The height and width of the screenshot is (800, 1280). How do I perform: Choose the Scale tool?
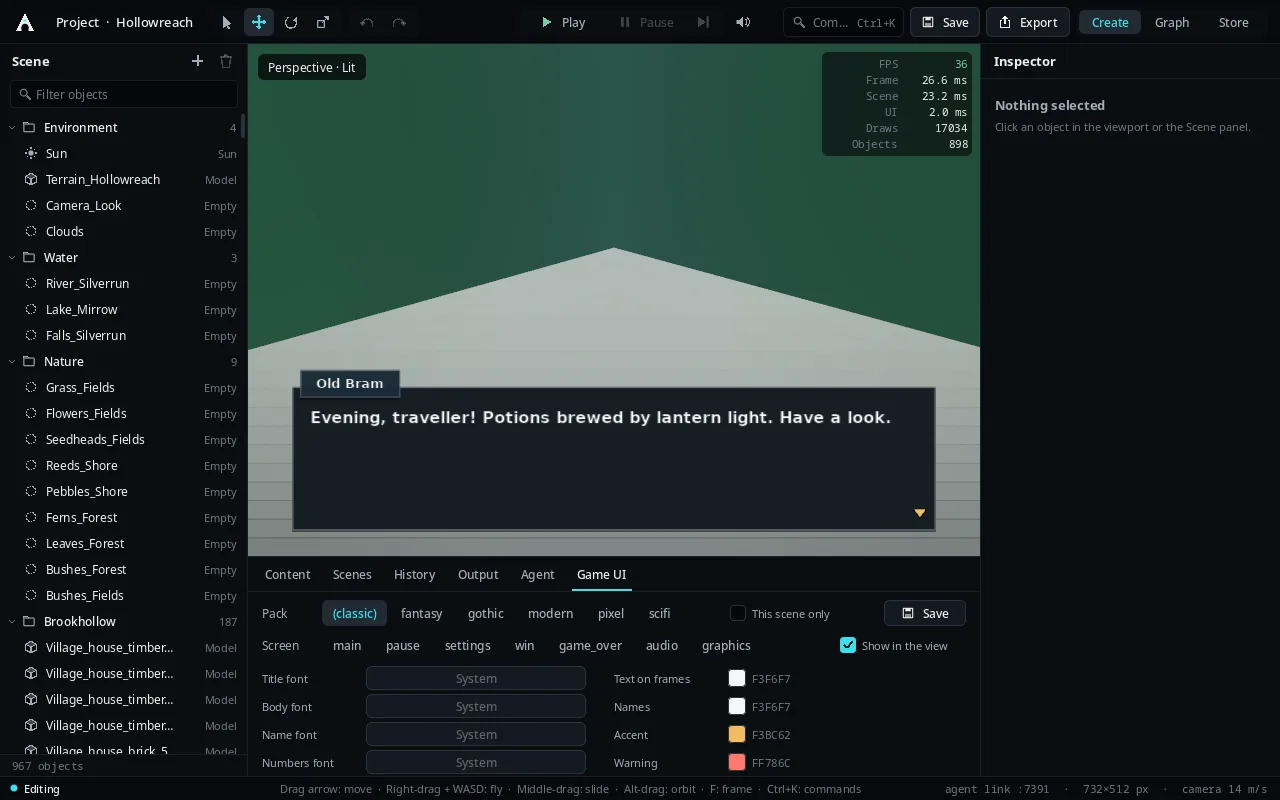323,22
